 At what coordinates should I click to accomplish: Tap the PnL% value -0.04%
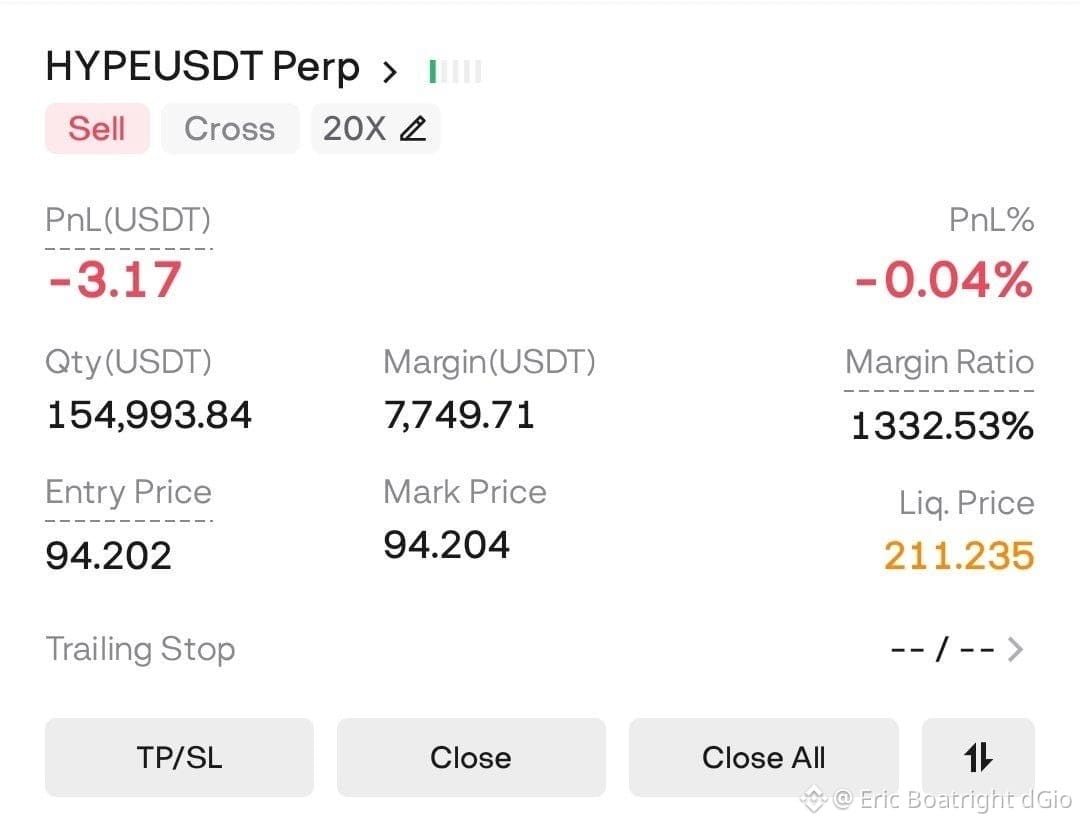pyautogui.click(x=944, y=280)
